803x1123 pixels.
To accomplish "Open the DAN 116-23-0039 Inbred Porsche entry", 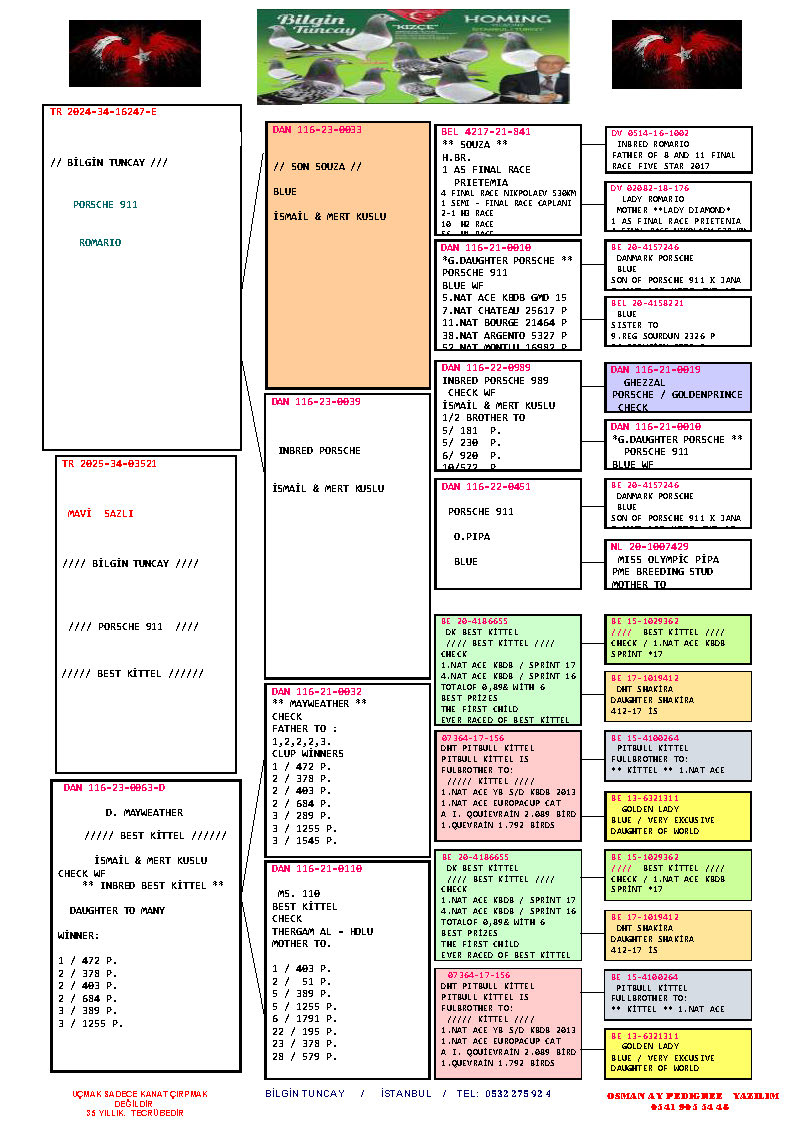I will 347,536.
